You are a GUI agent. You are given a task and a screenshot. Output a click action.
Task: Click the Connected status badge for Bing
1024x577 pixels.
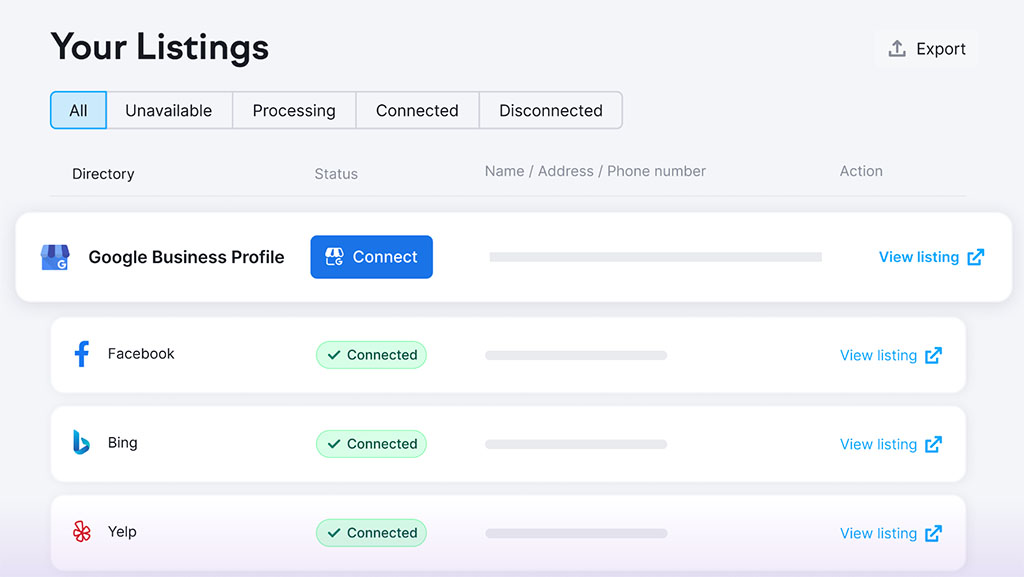(x=371, y=444)
